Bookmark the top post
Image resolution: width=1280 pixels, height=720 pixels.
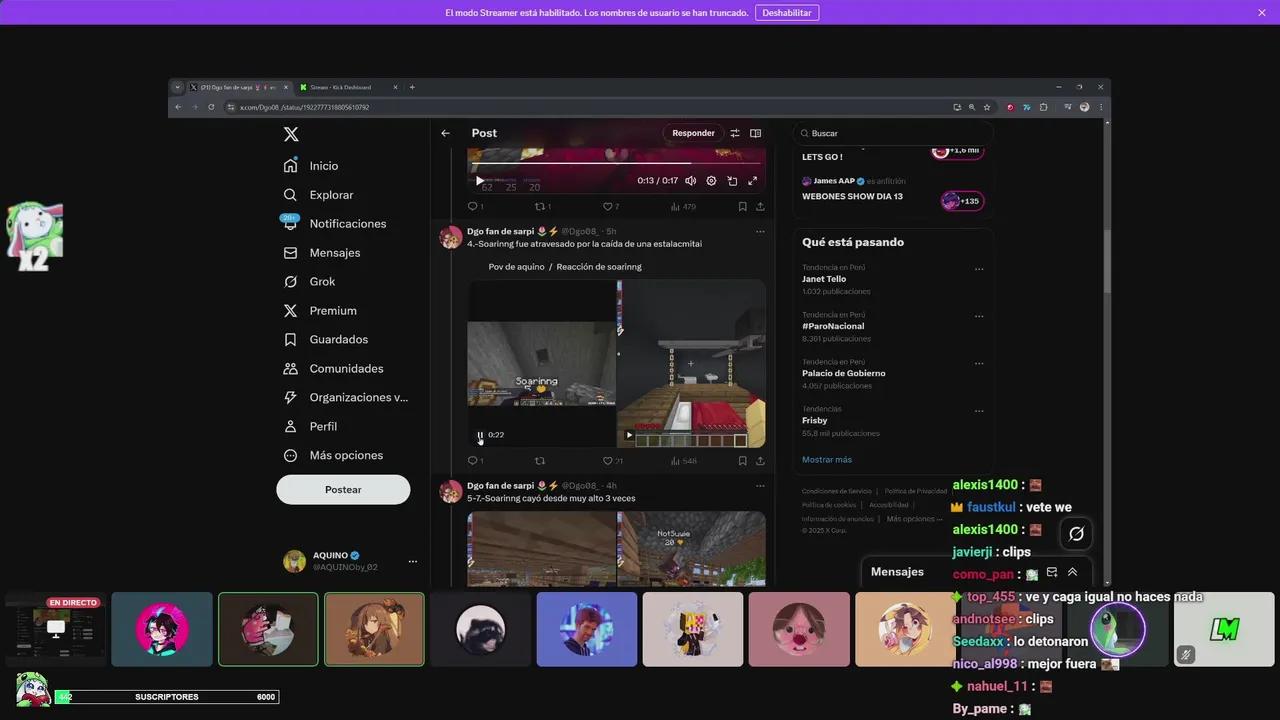(742, 207)
